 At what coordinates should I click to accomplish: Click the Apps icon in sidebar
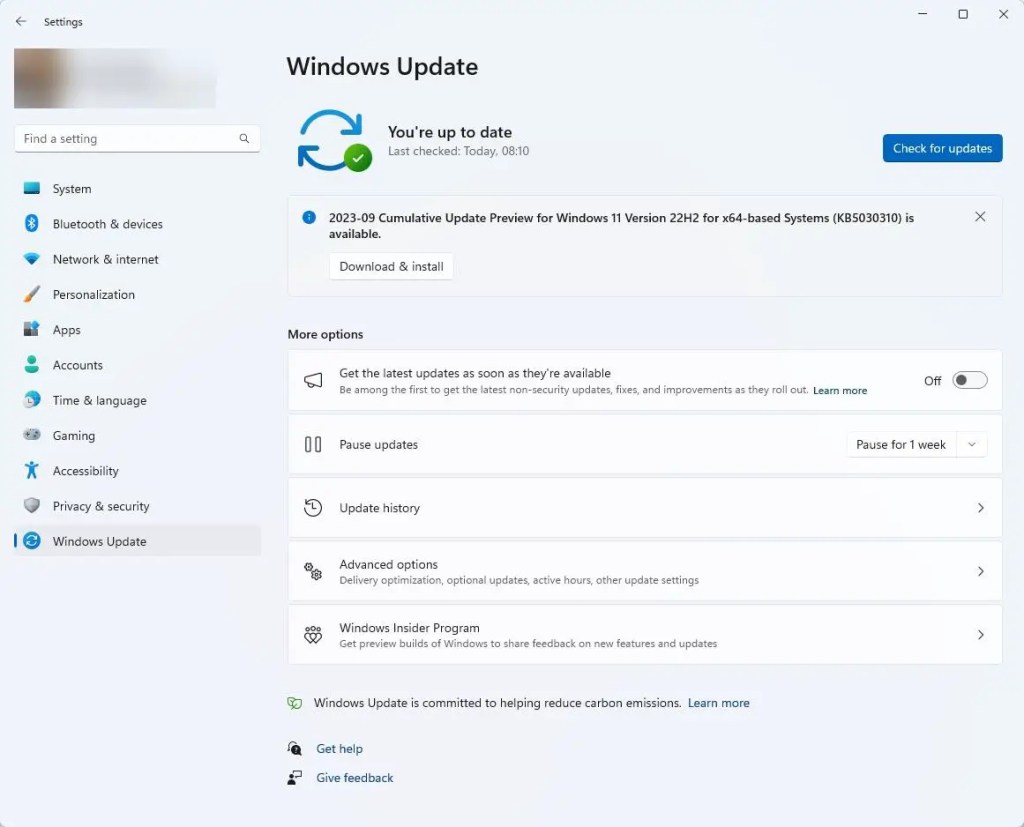coord(31,329)
